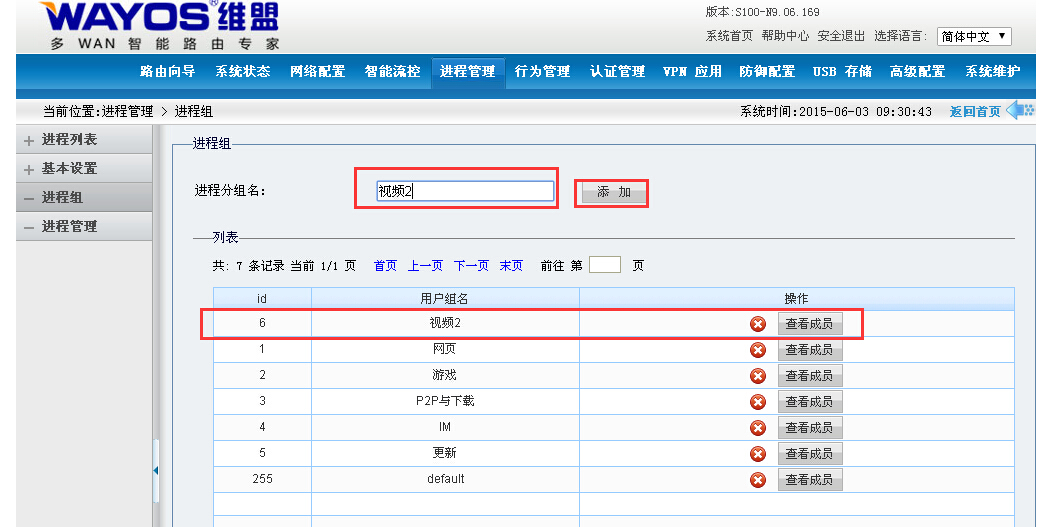
Task: Expand the 进程列表 sidebar section
Action: 29,141
